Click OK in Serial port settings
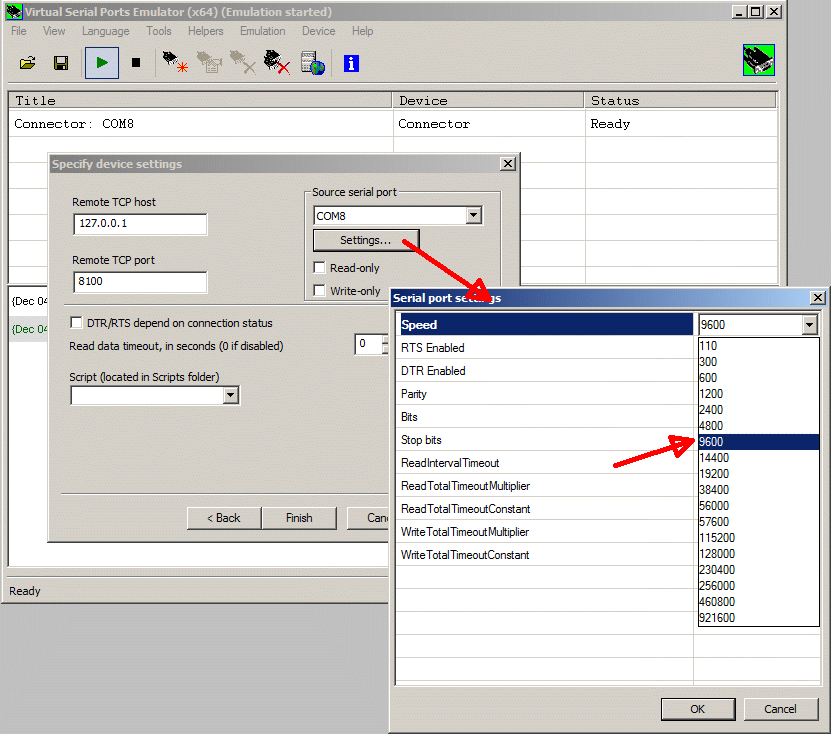The height and width of the screenshot is (734, 831). [x=697, y=709]
